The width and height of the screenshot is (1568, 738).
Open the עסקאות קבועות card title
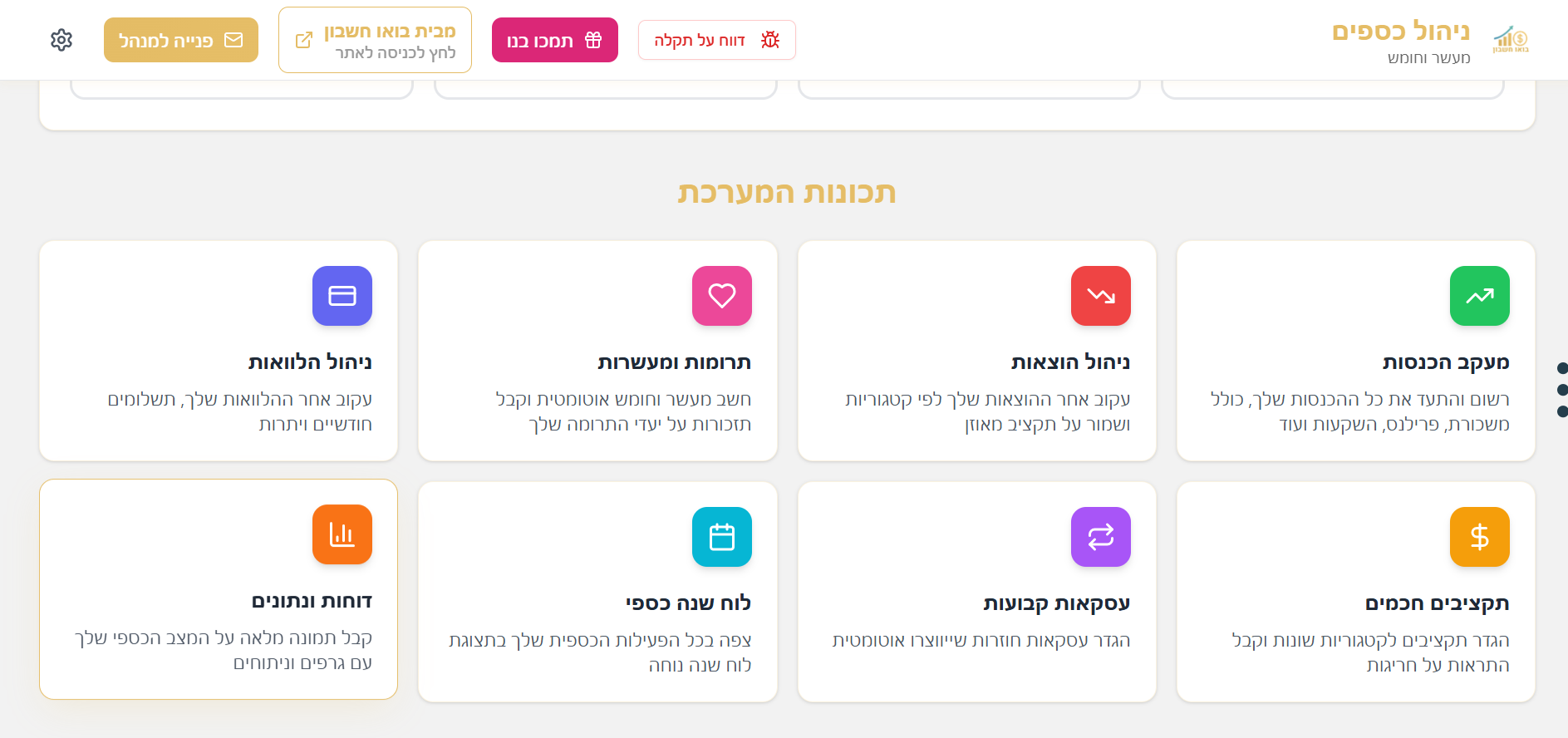click(1056, 603)
